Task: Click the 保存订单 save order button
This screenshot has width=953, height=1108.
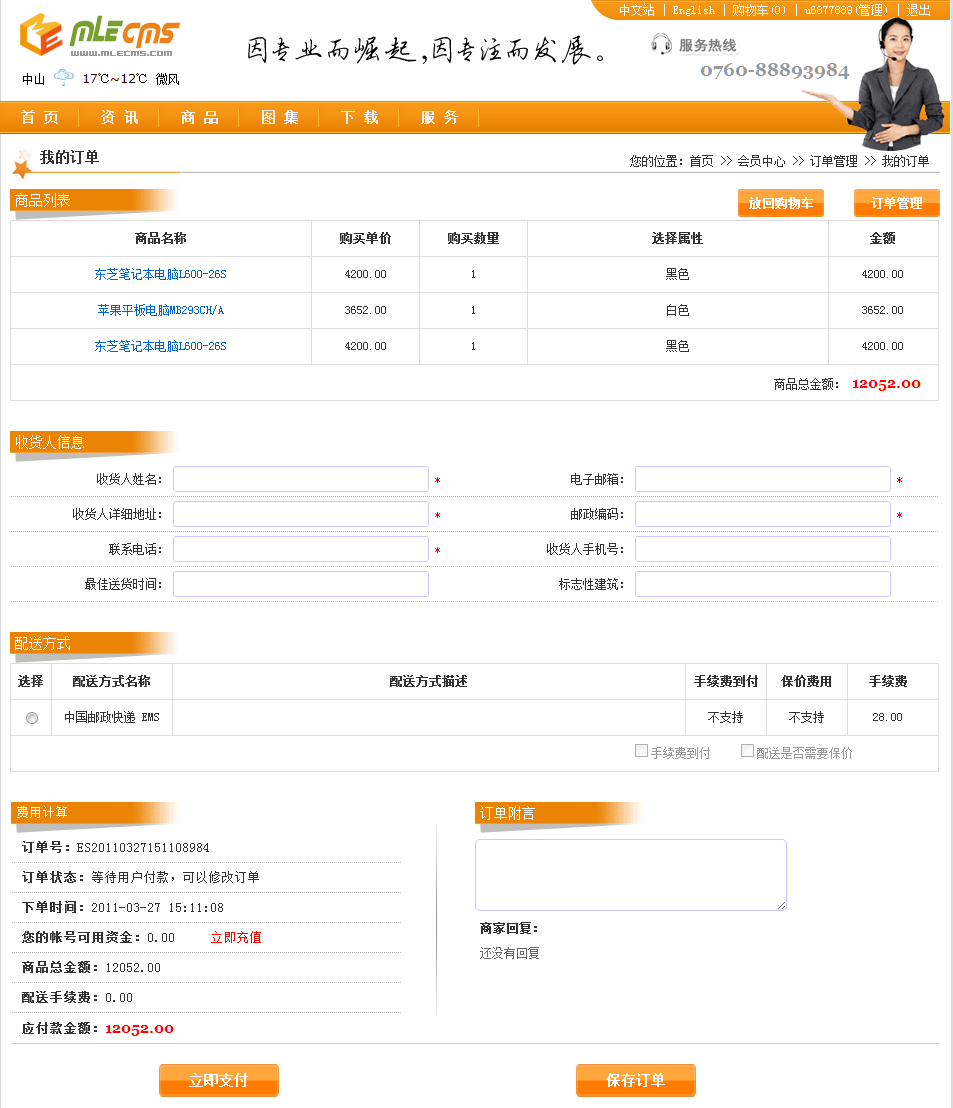Action: [636, 1080]
